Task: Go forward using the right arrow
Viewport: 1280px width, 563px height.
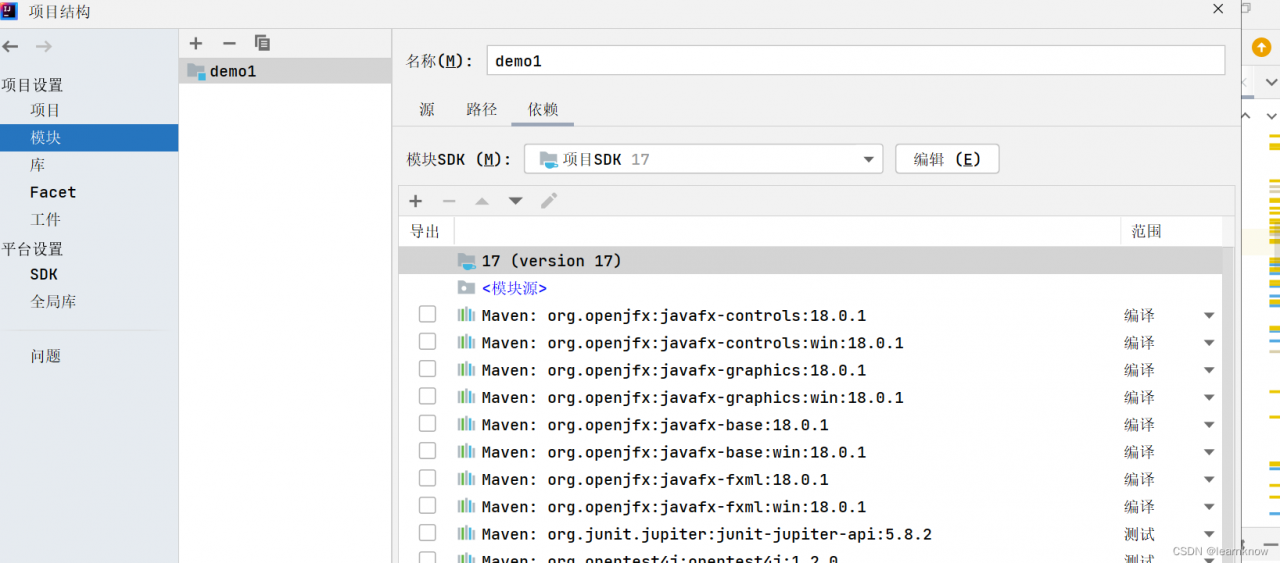Action: click(43, 46)
